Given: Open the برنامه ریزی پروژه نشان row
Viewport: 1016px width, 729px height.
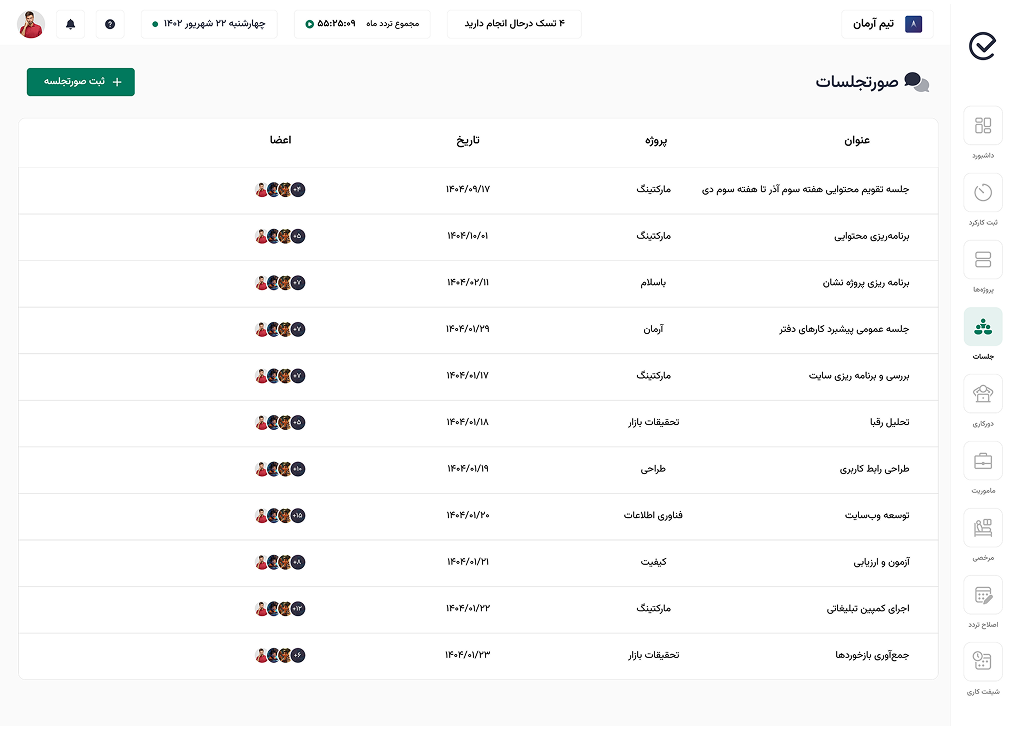Looking at the screenshot, I should coord(478,283).
